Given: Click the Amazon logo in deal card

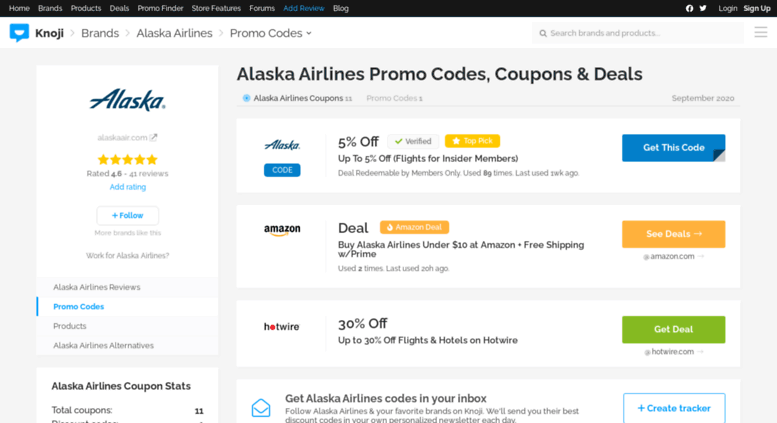Looking at the screenshot, I should tap(282, 230).
